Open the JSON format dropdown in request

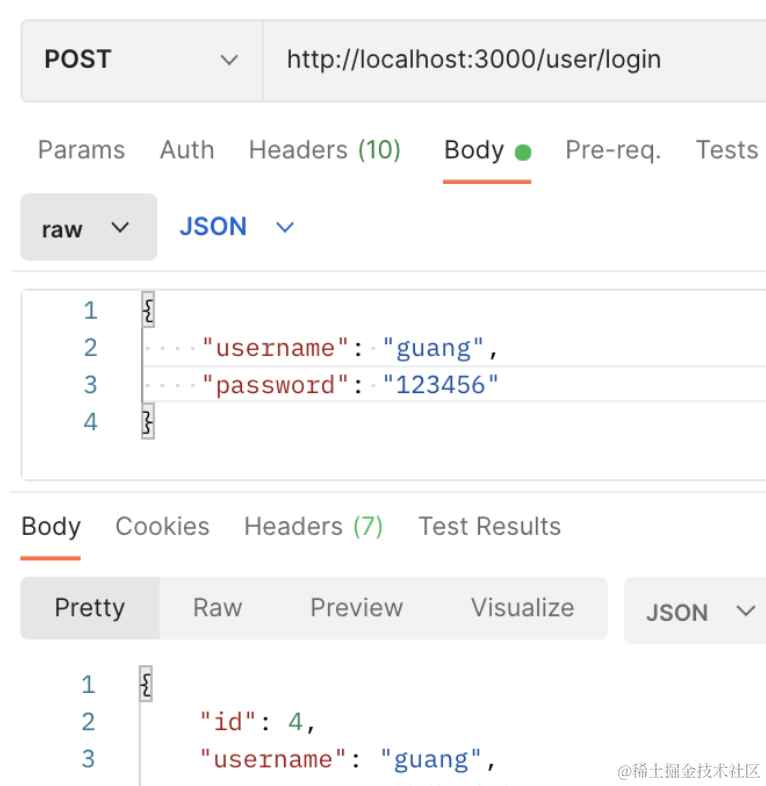point(237,227)
